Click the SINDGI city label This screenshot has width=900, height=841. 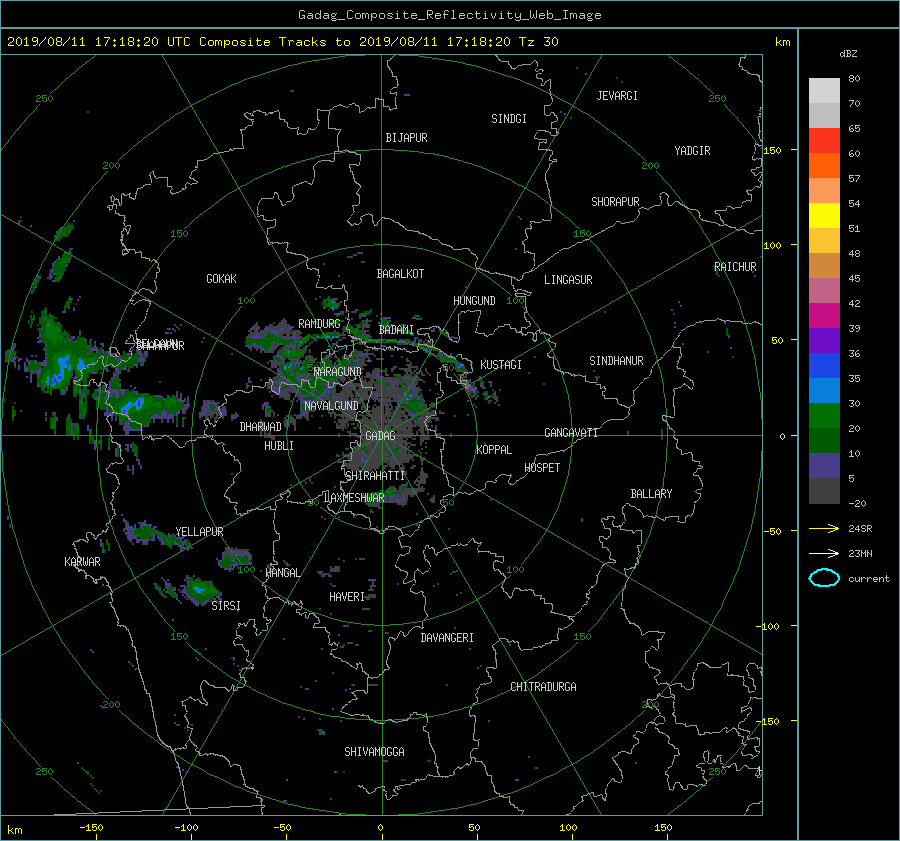(x=509, y=119)
